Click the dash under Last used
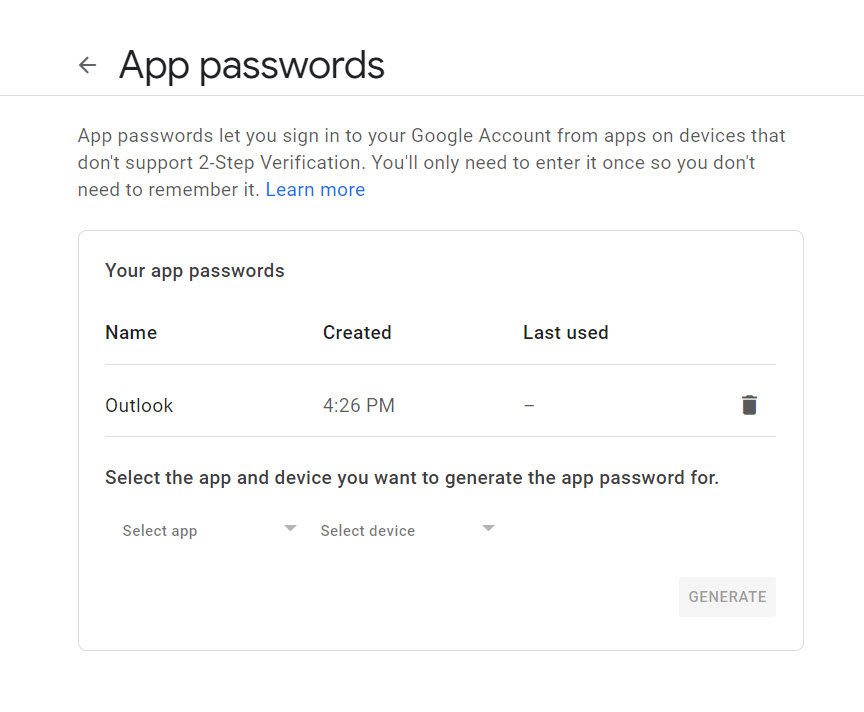The image size is (864, 712). tap(529, 406)
